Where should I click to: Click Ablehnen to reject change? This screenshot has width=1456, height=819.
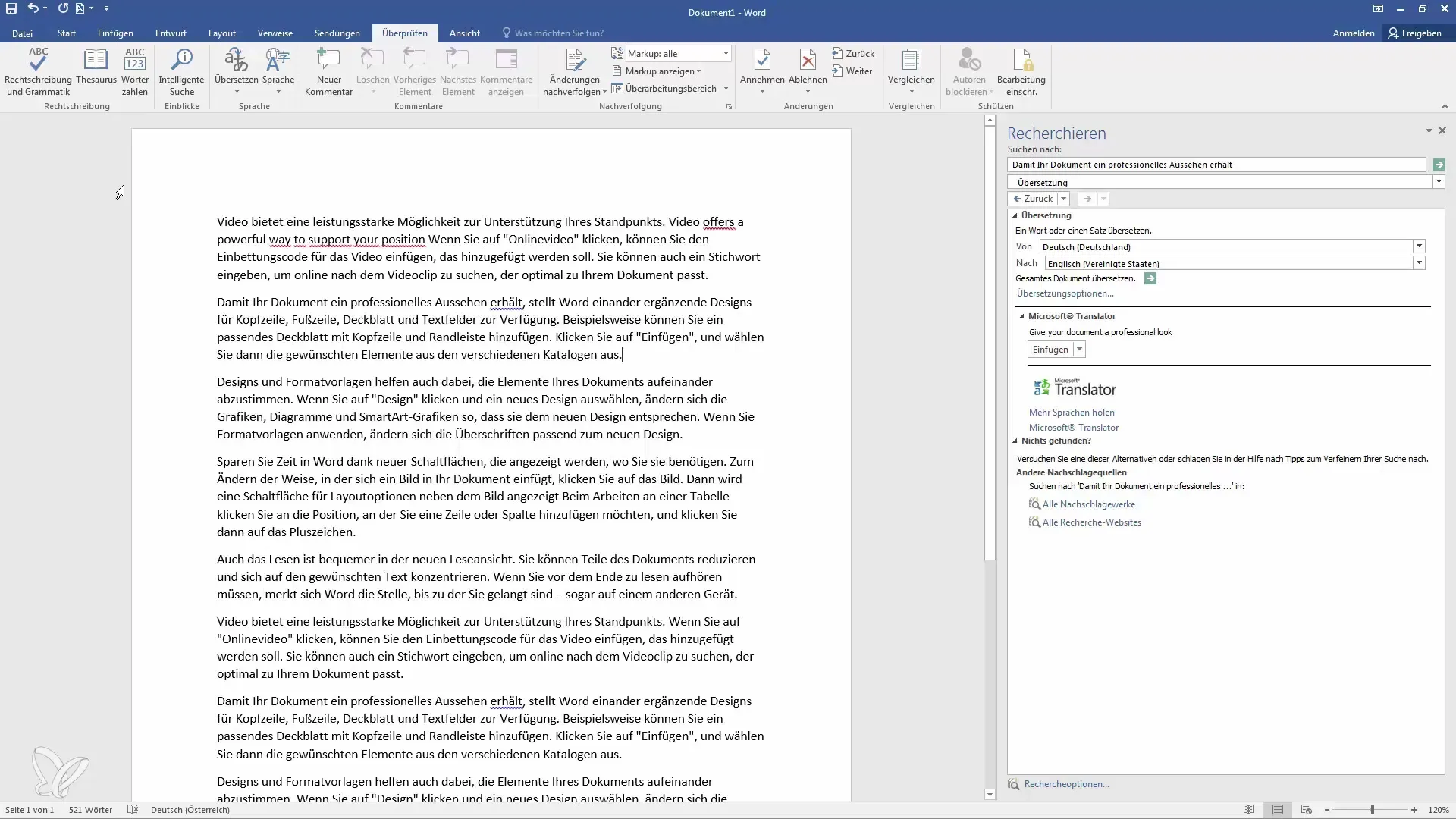click(x=808, y=71)
